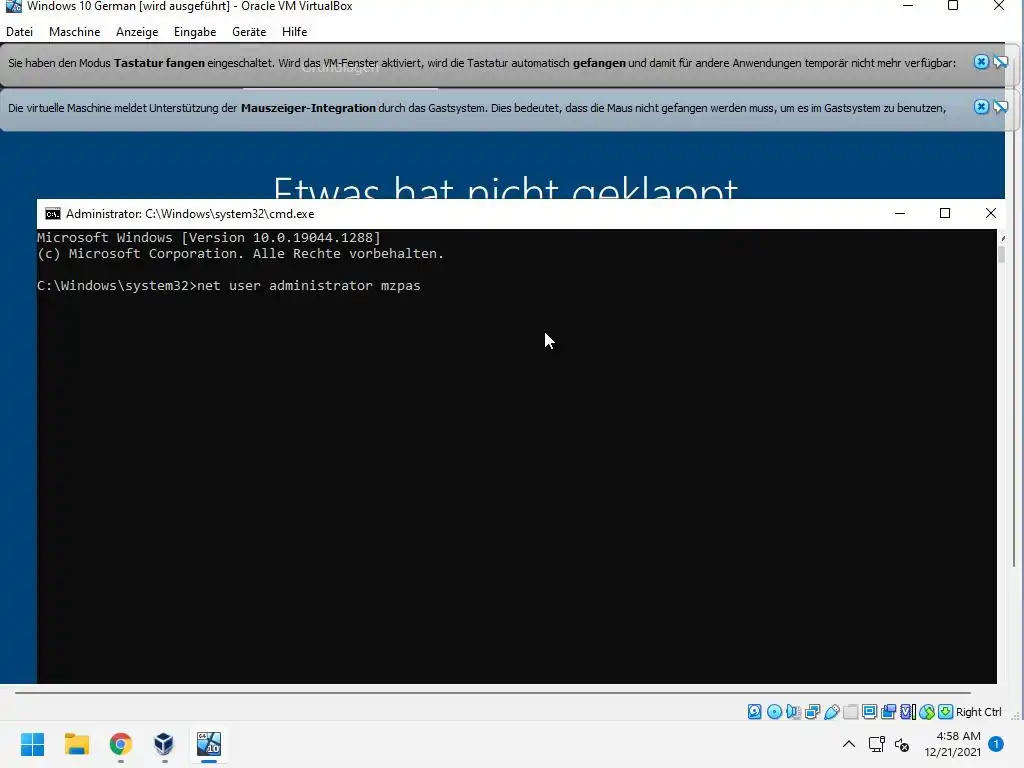Open Google Chrome from the taskbar
The image size is (1024, 768).
(x=121, y=744)
